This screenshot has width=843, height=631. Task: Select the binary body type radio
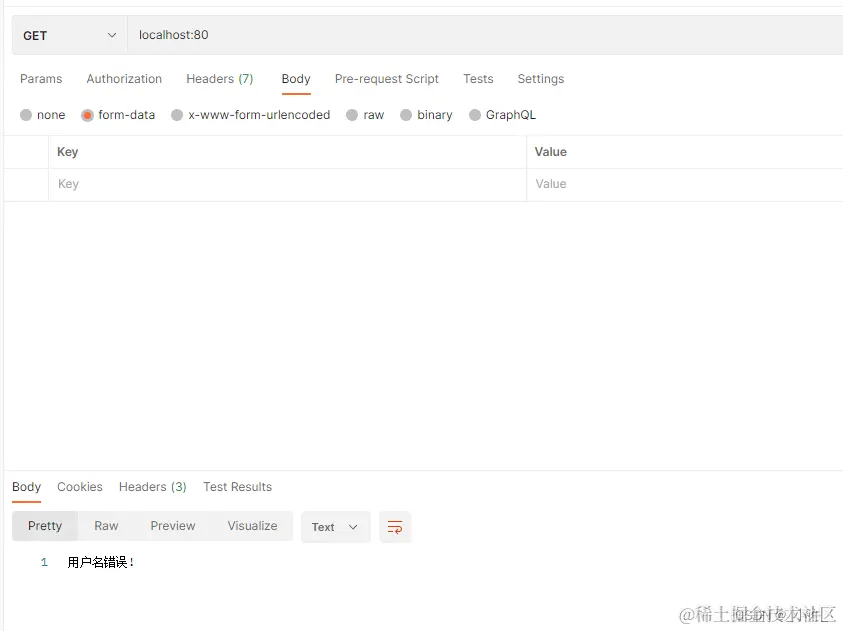point(406,115)
